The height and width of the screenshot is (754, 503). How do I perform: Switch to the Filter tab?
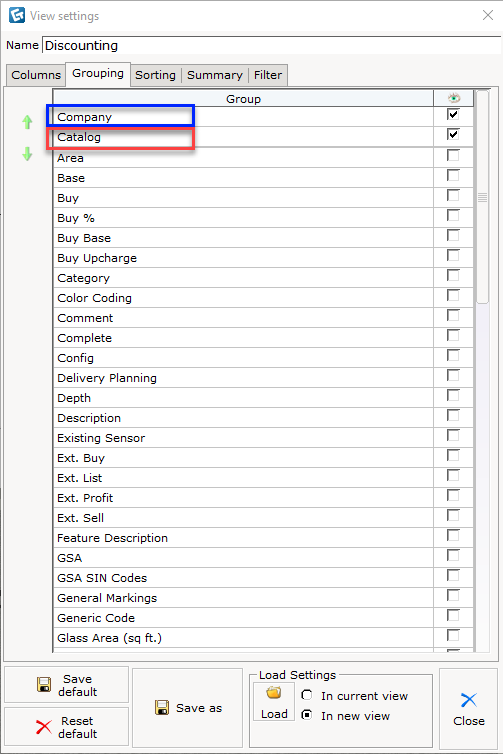click(x=268, y=75)
